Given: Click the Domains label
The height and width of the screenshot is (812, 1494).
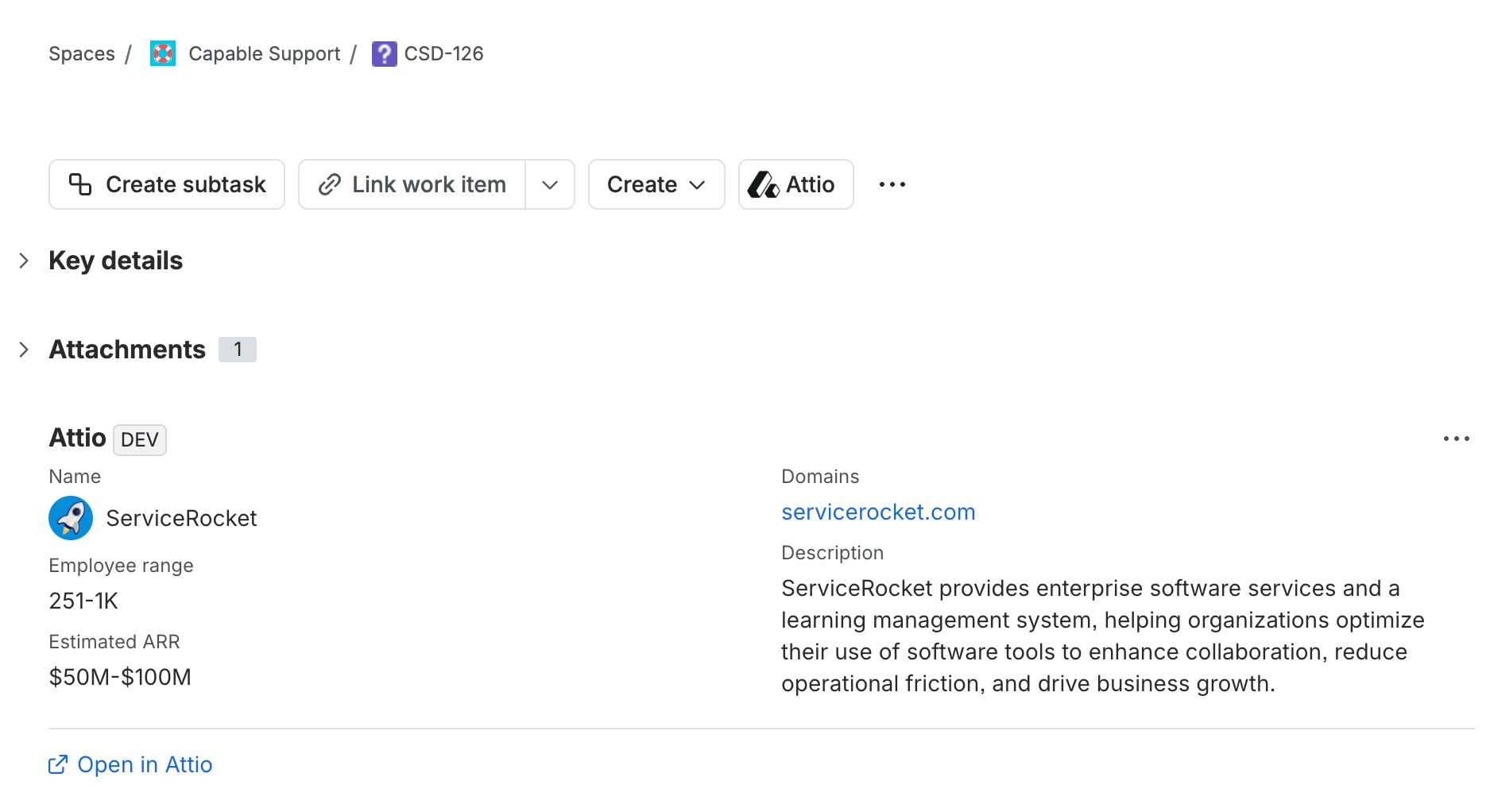Looking at the screenshot, I should click(x=820, y=476).
